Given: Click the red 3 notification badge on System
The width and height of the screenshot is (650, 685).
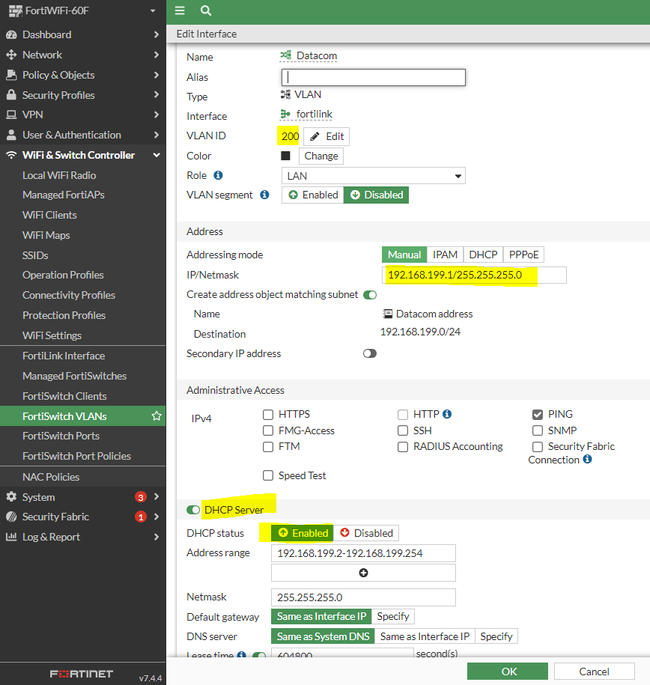Looking at the screenshot, I should 141,497.
